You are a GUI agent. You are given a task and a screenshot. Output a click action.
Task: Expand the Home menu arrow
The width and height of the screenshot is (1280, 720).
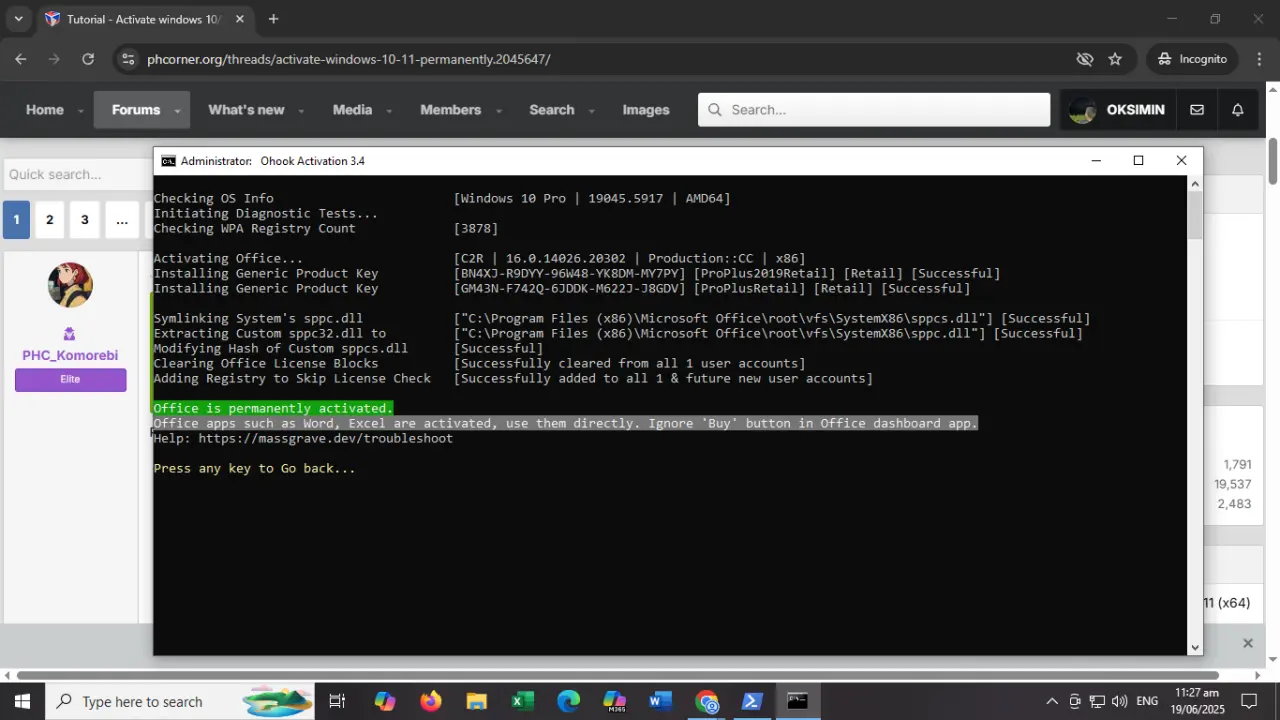(x=81, y=111)
